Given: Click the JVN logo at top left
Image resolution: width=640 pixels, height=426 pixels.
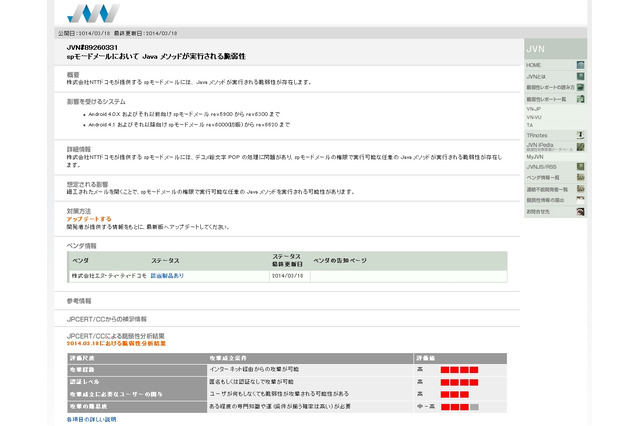Looking at the screenshot, I should pyautogui.click(x=93, y=13).
